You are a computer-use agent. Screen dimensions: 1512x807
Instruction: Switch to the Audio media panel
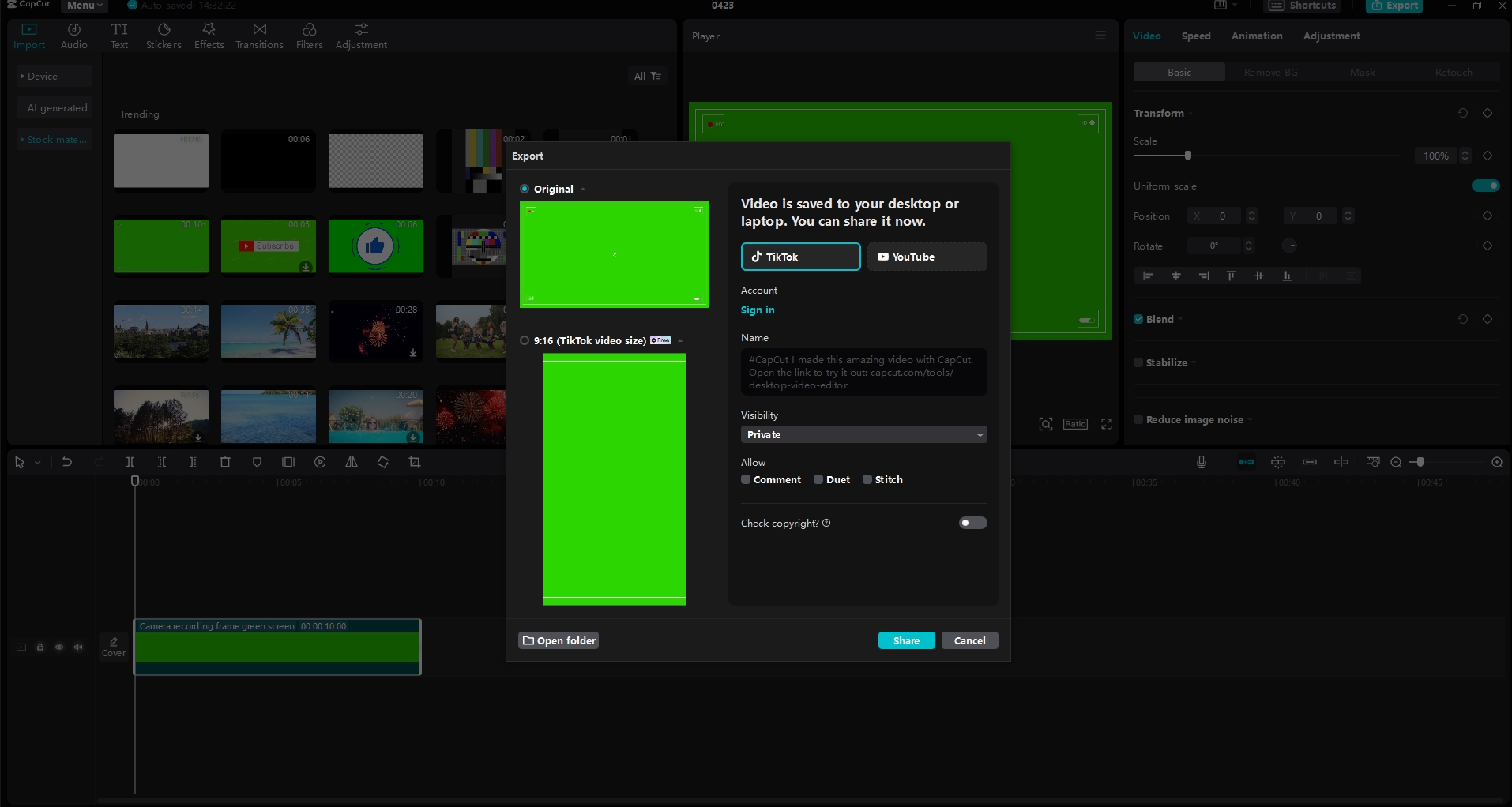pyautogui.click(x=73, y=35)
